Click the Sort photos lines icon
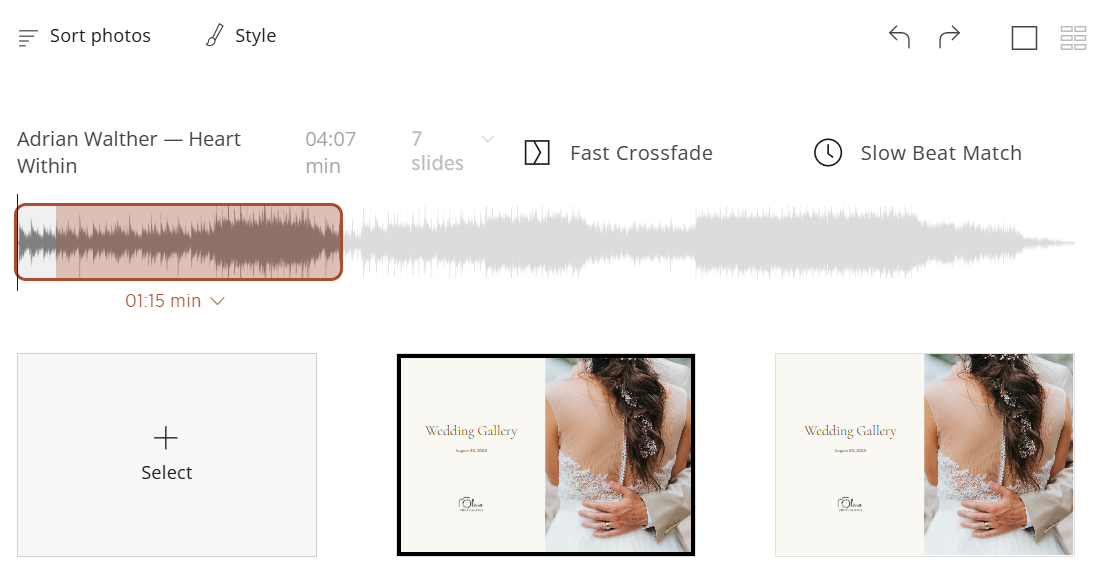Image resolution: width=1103 pixels, height=573 pixels. click(27, 37)
